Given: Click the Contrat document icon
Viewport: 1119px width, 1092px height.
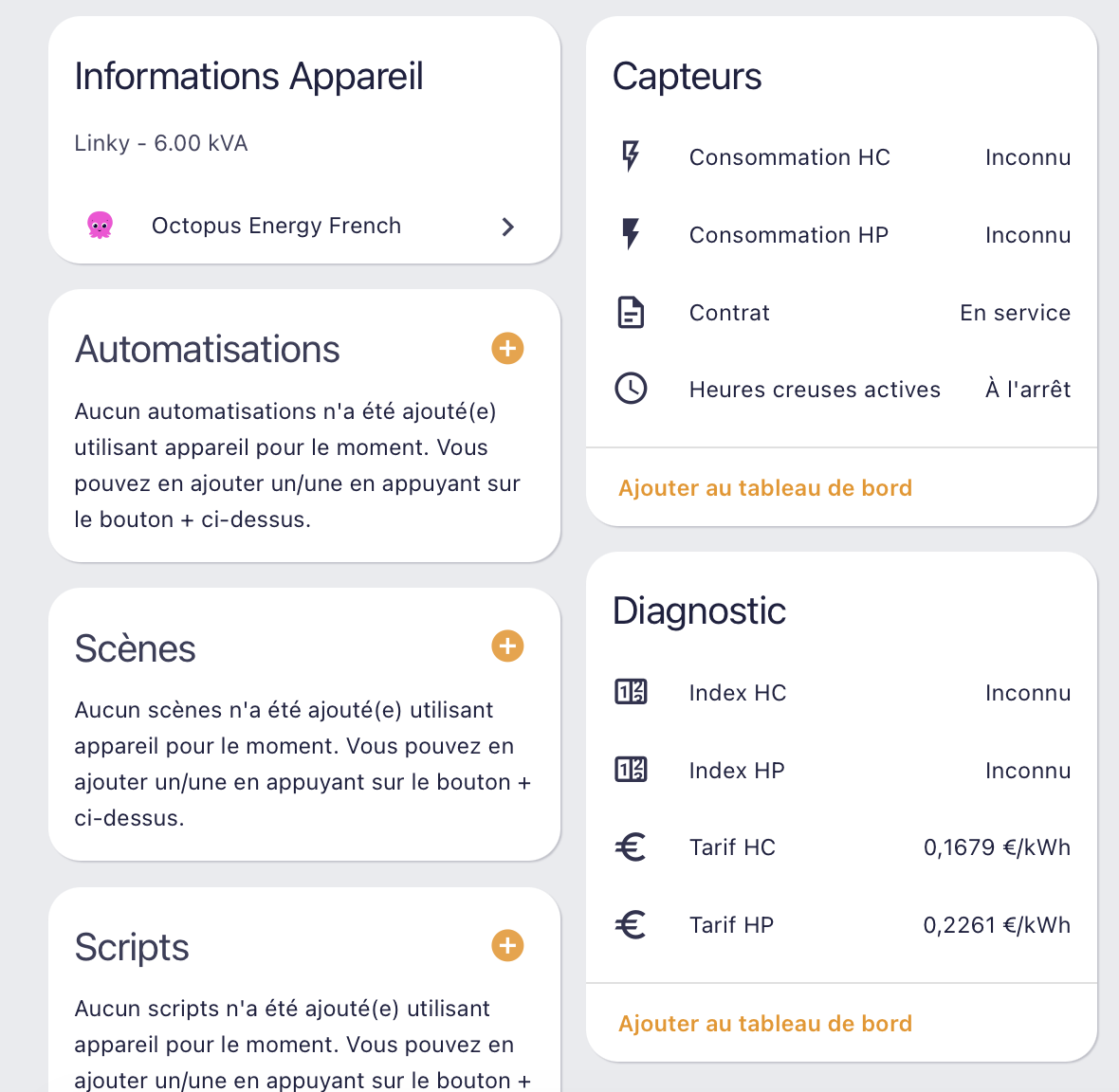Looking at the screenshot, I should click(631, 312).
